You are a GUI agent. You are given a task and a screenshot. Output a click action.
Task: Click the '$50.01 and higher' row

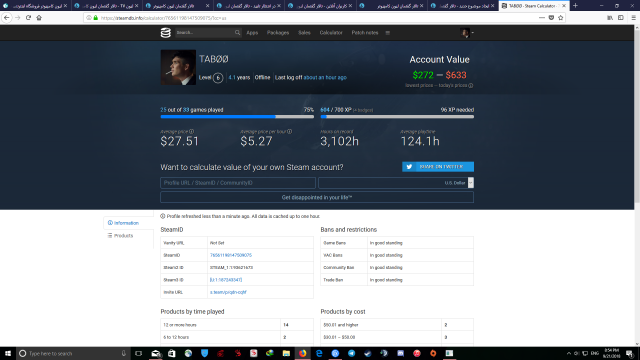click(397, 325)
